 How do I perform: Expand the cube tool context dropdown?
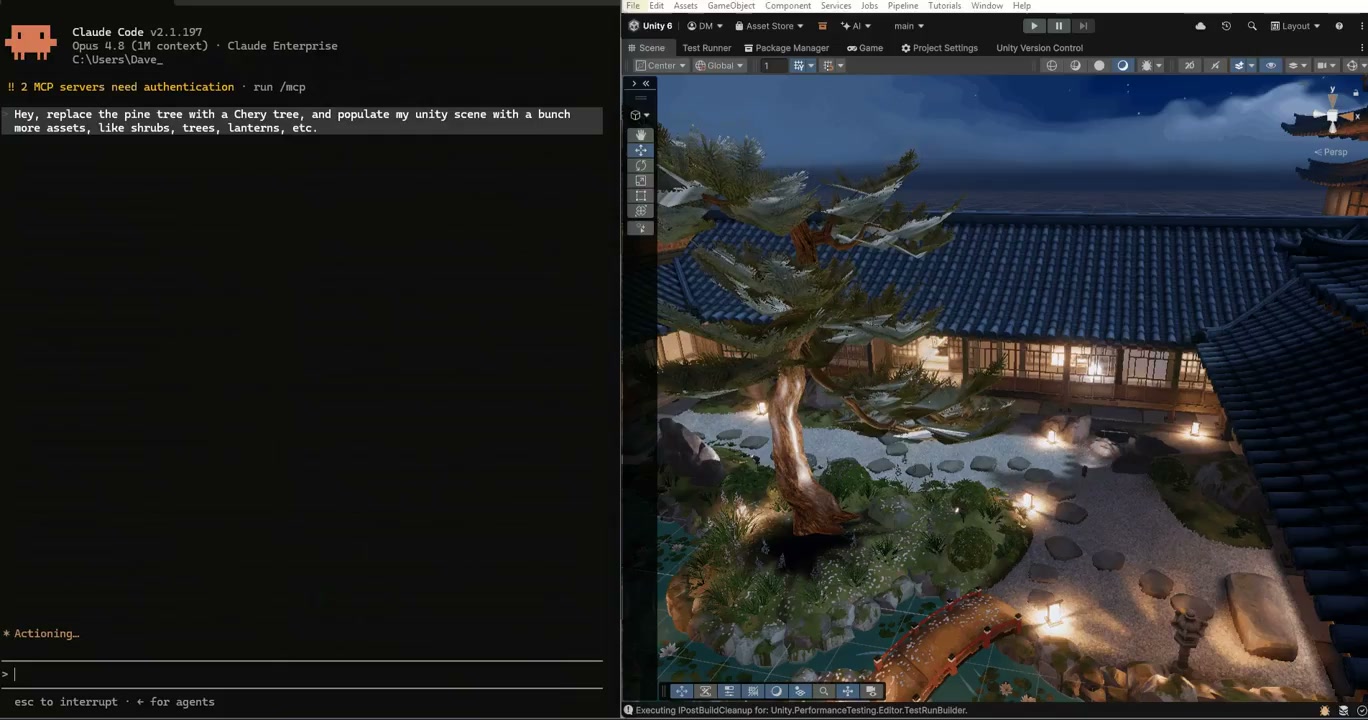click(x=640, y=115)
